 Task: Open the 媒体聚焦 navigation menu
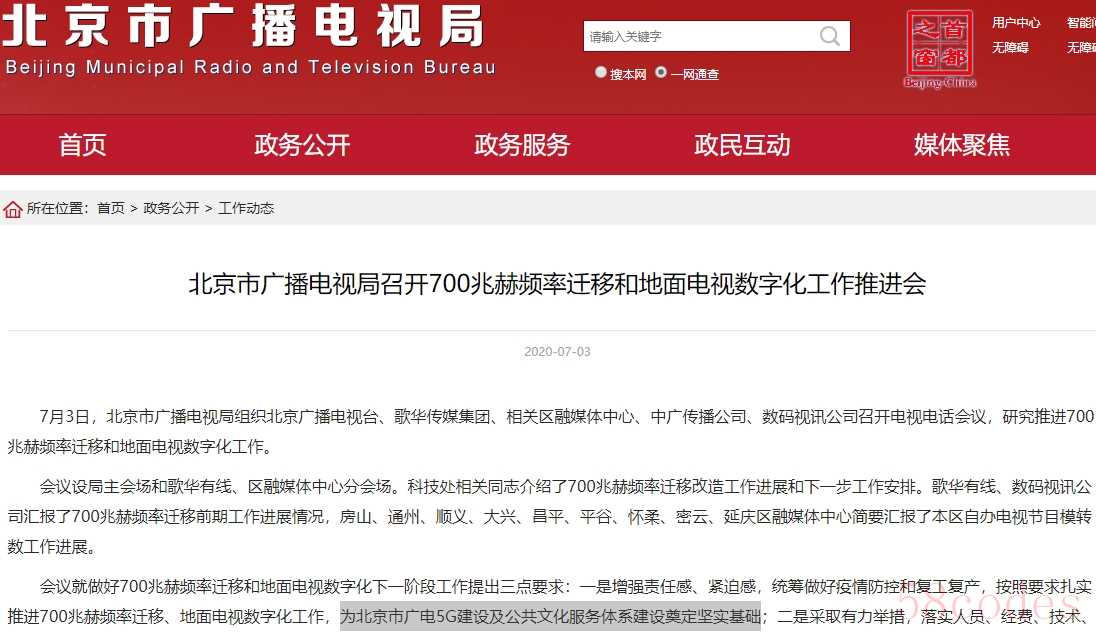[x=962, y=145]
